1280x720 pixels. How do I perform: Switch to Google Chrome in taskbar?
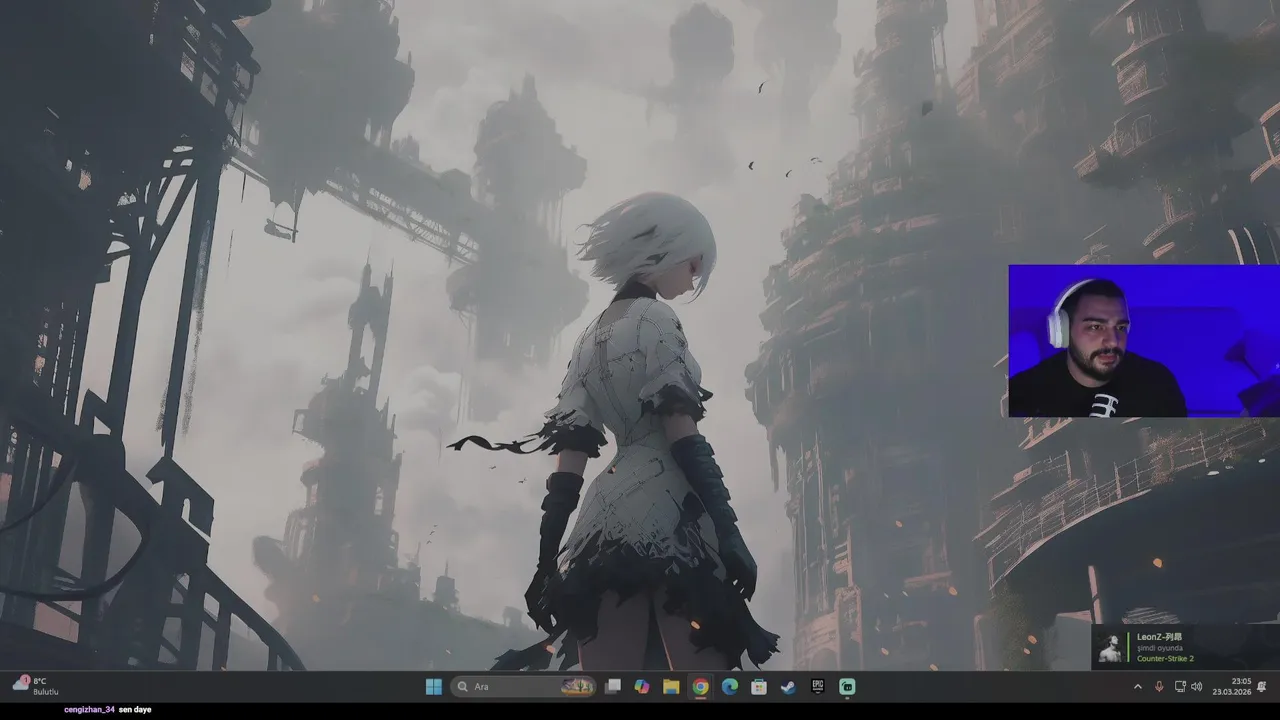coord(701,686)
